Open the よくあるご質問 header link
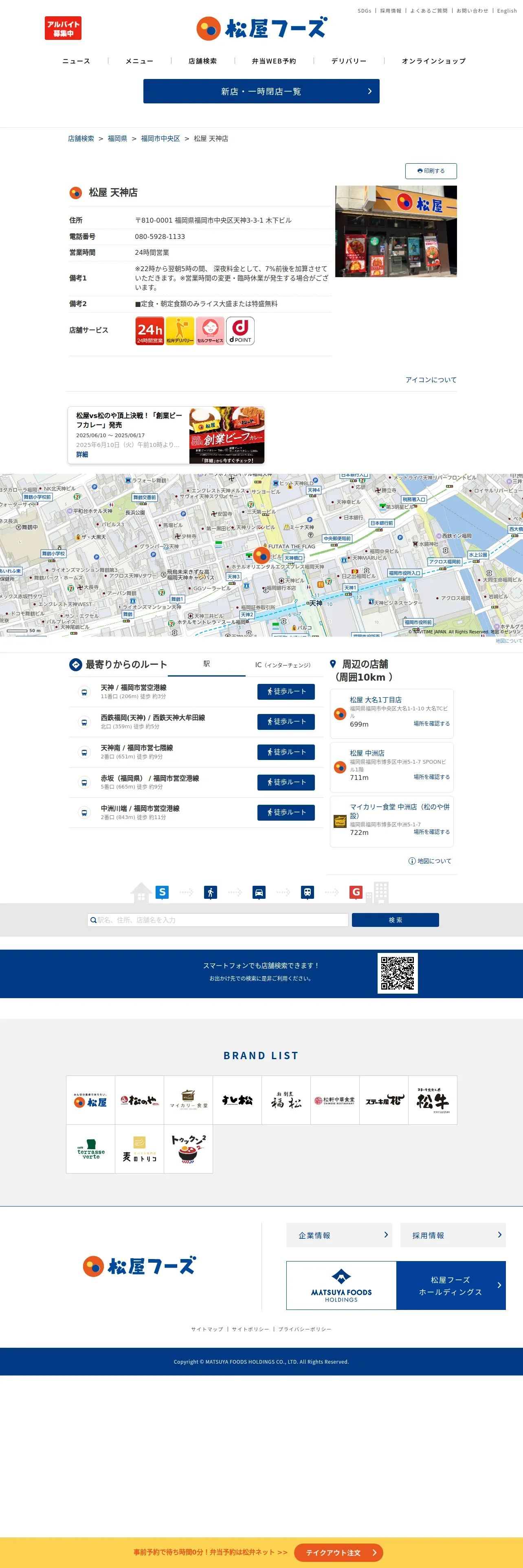The width and height of the screenshot is (523, 1568). 429,11
